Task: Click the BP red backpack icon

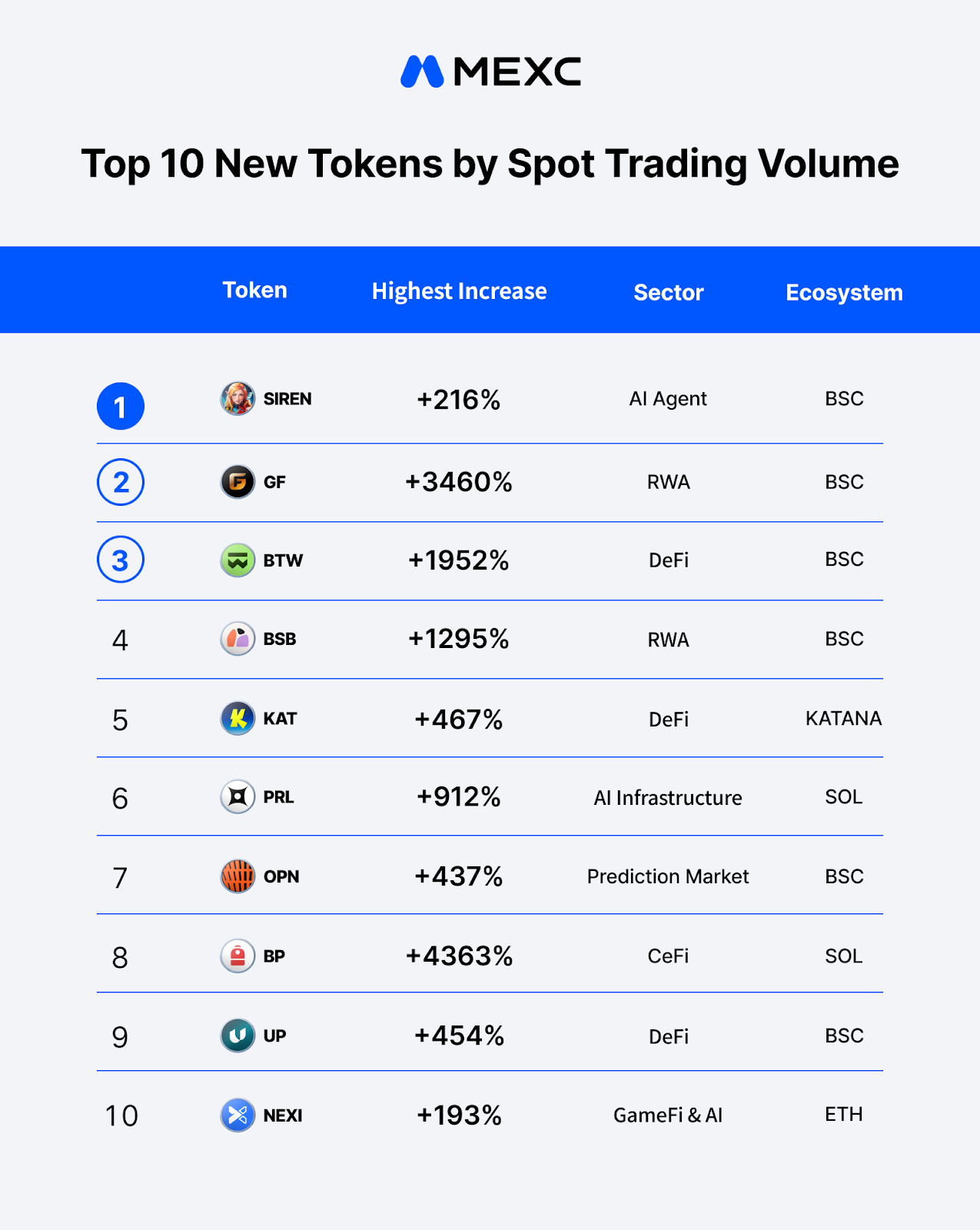Action: (238, 956)
